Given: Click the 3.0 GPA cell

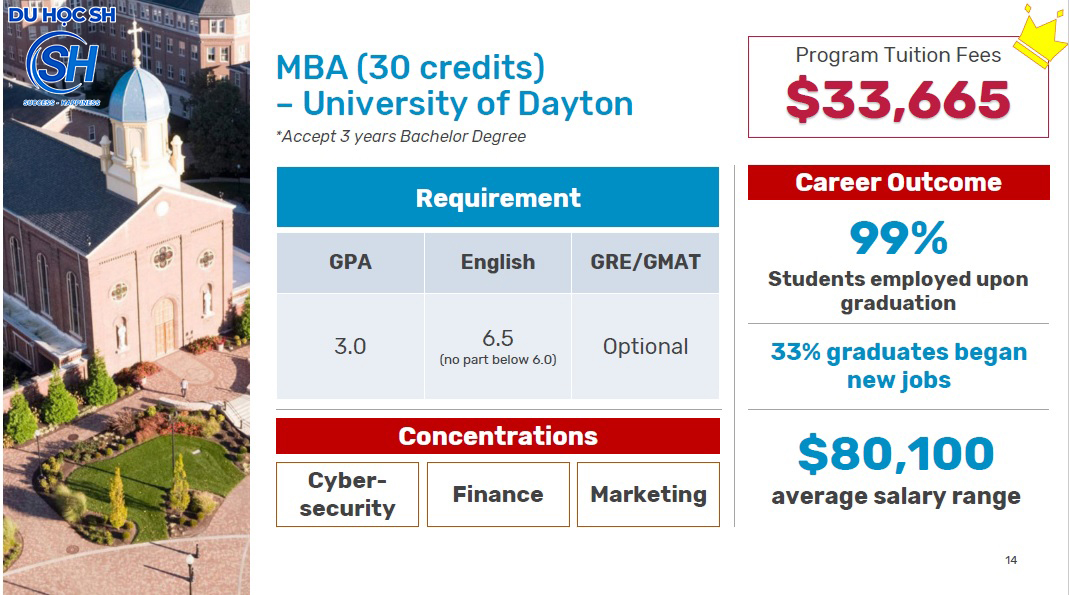Looking at the screenshot, I should (x=350, y=346).
